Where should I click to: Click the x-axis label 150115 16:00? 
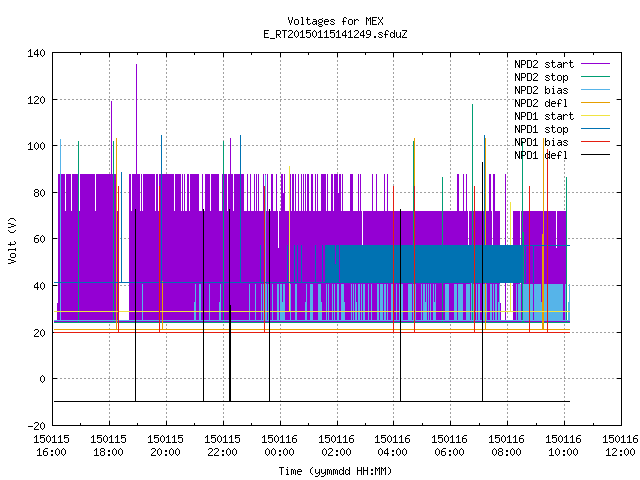[x=51, y=446]
